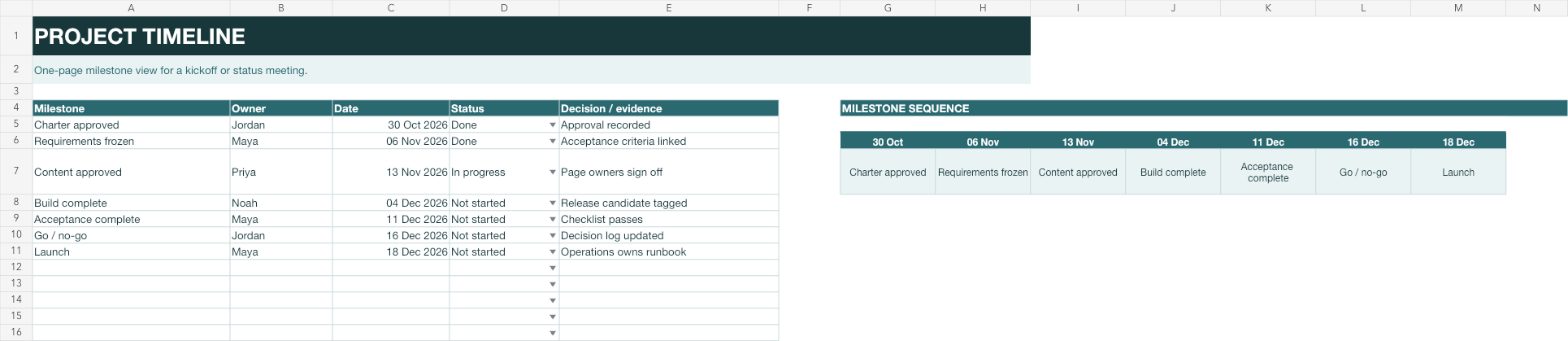Select the 13 Nov 2026 date cell

click(391, 172)
